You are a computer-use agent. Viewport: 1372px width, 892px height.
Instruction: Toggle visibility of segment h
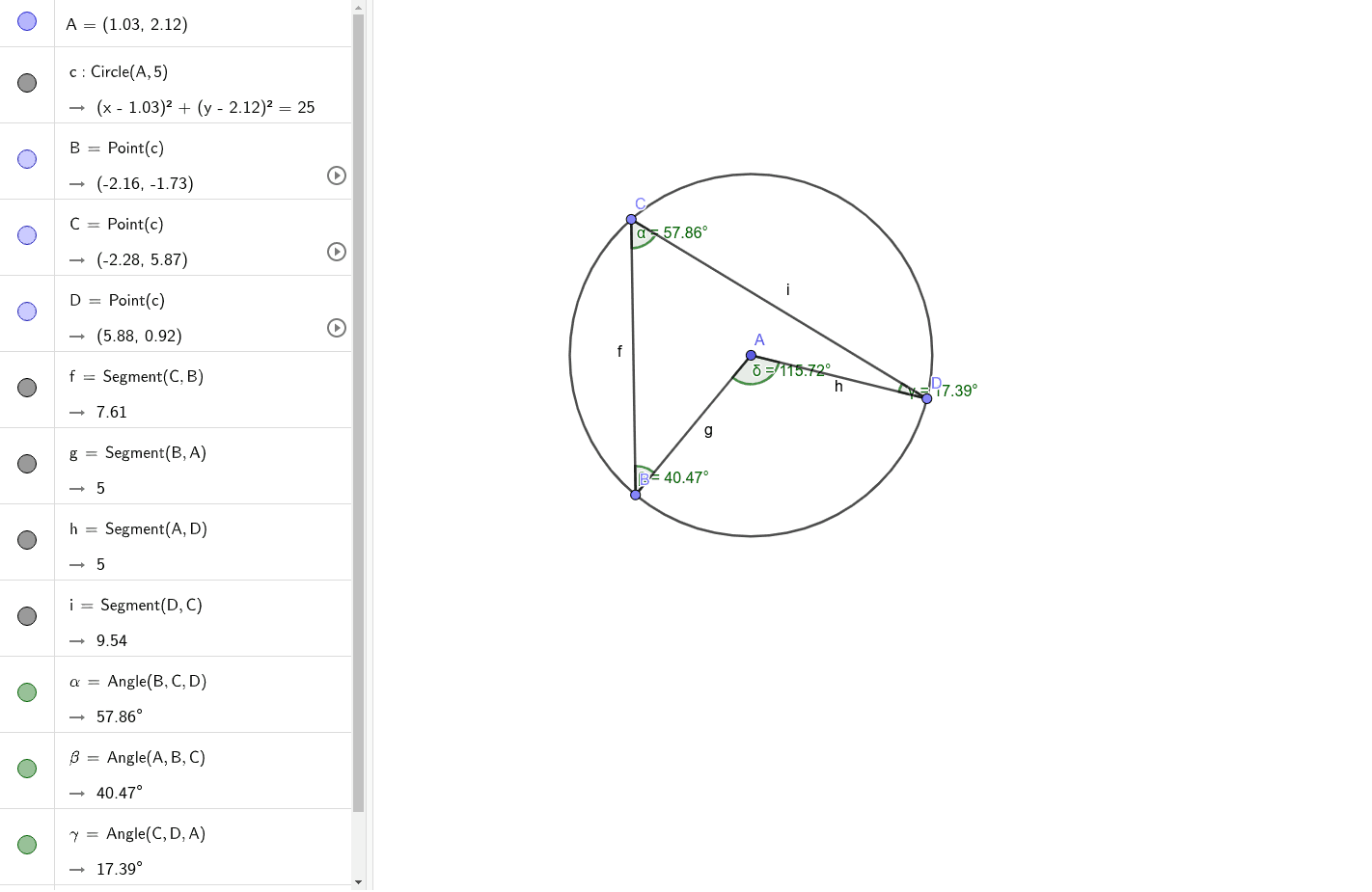pos(27,540)
